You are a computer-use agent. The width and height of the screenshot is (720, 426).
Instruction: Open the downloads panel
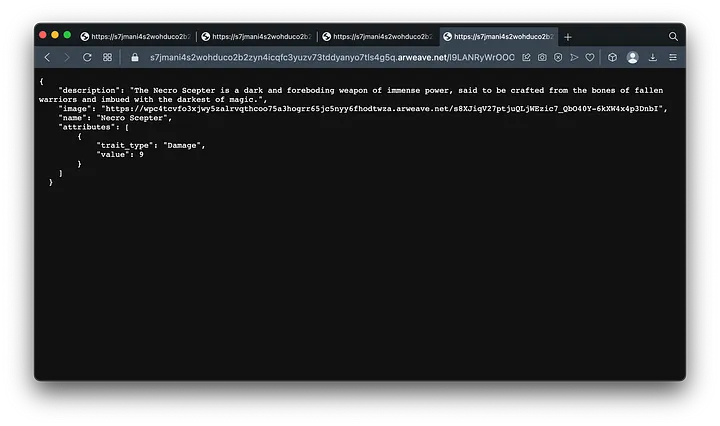[653, 58]
